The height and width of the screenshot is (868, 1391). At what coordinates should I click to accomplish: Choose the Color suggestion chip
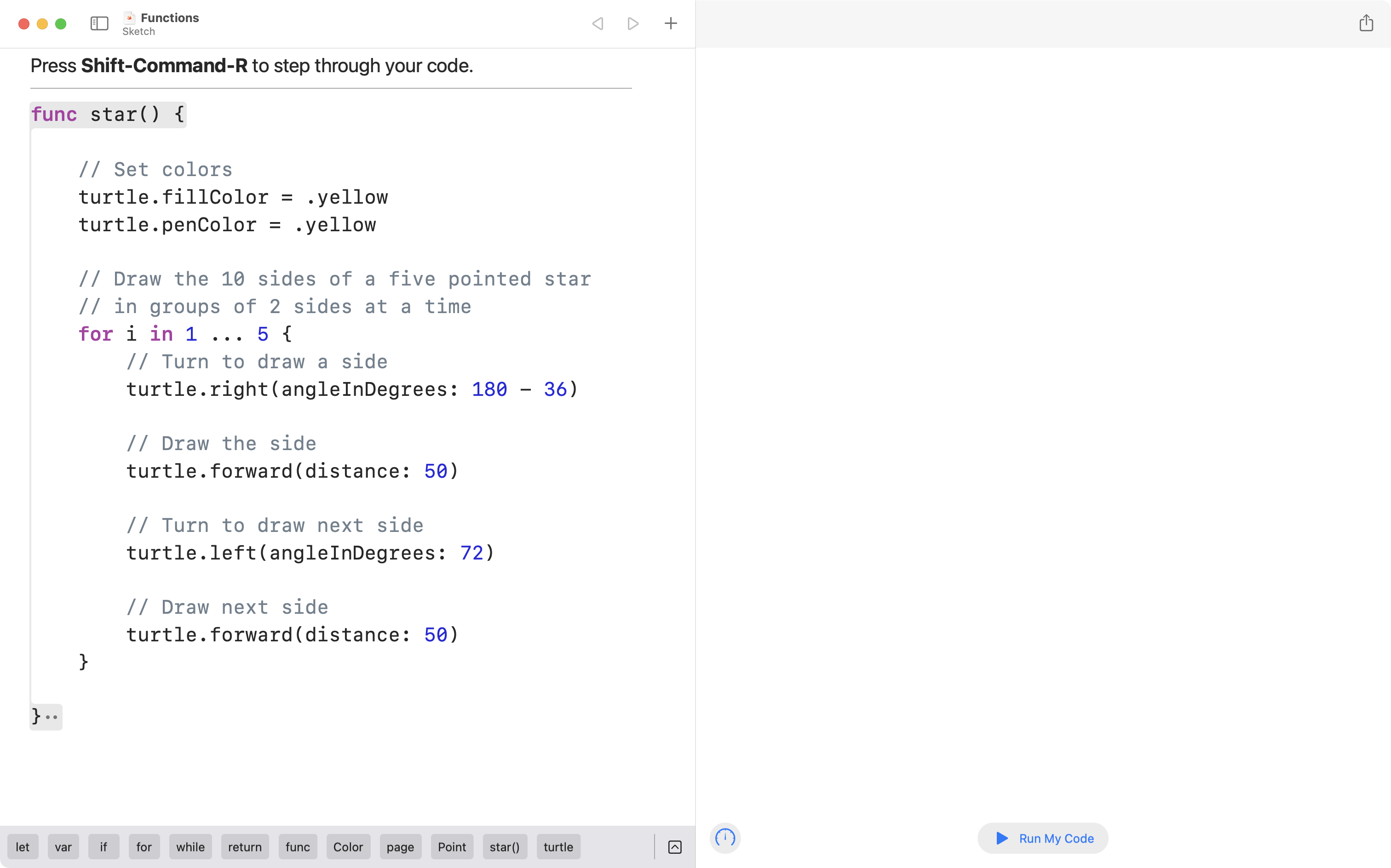tap(348, 847)
